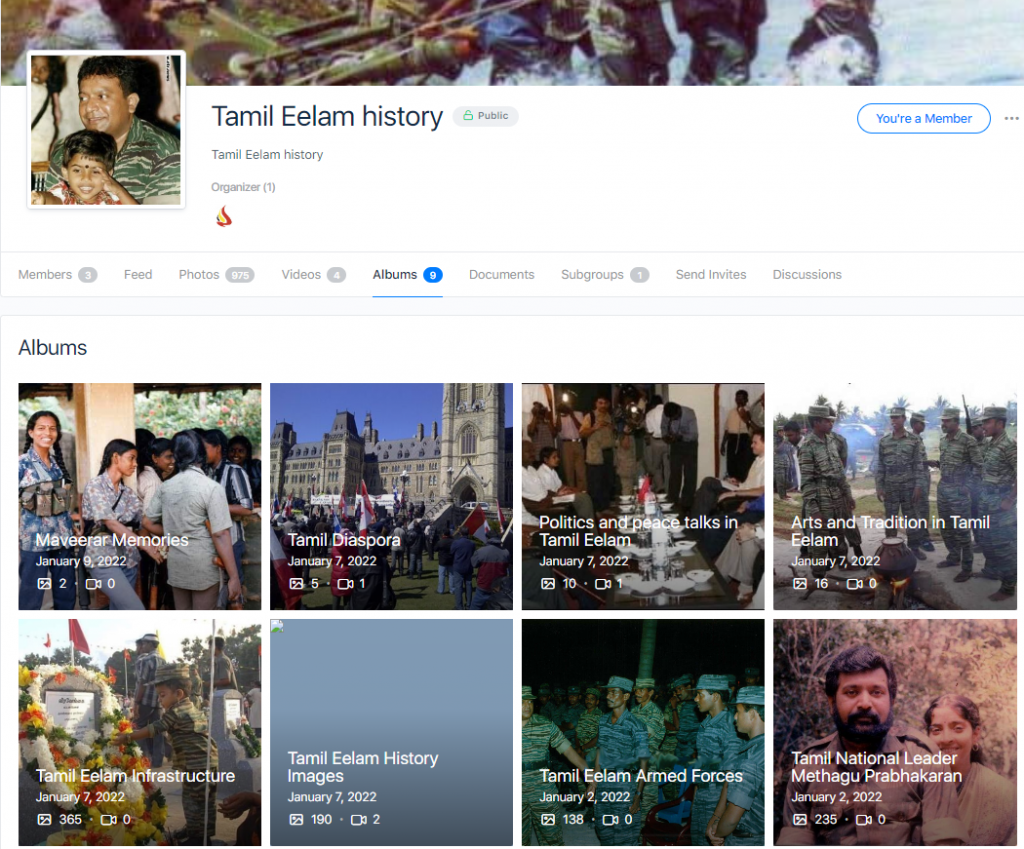Click the organizer flame avatar icon

pos(224,216)
